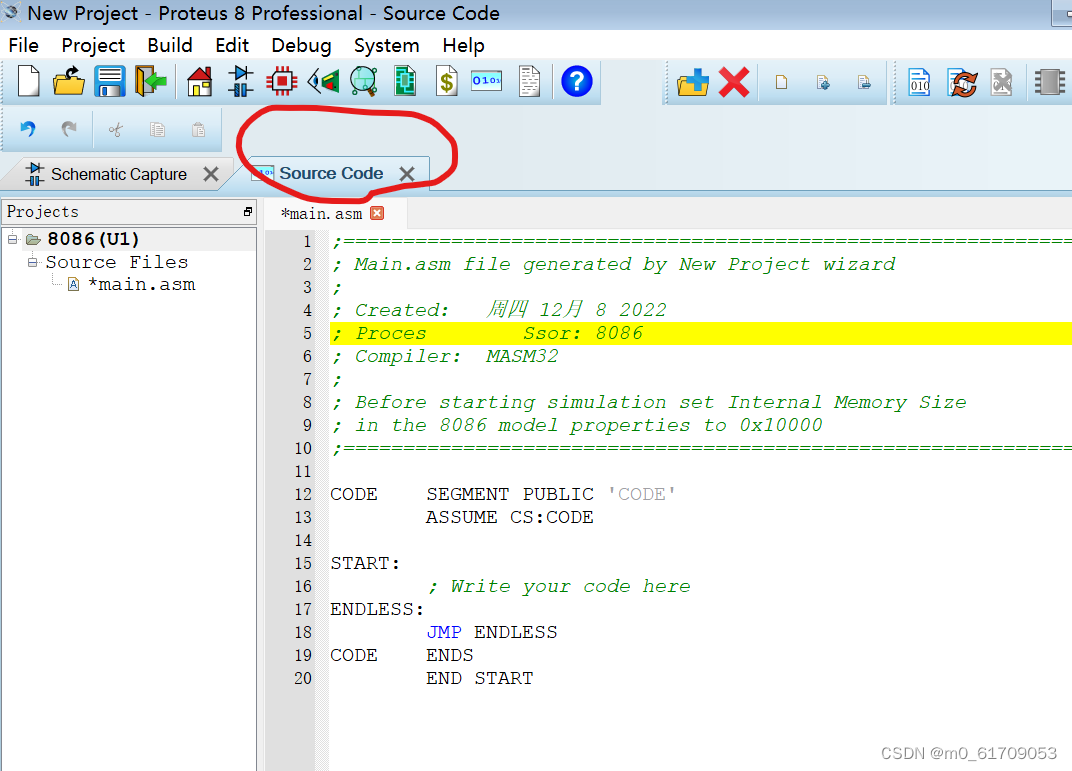Open Gerber Viewer magnifier icon
Image resolution: width=1072 pixels, height=771 pixels.
364,81
